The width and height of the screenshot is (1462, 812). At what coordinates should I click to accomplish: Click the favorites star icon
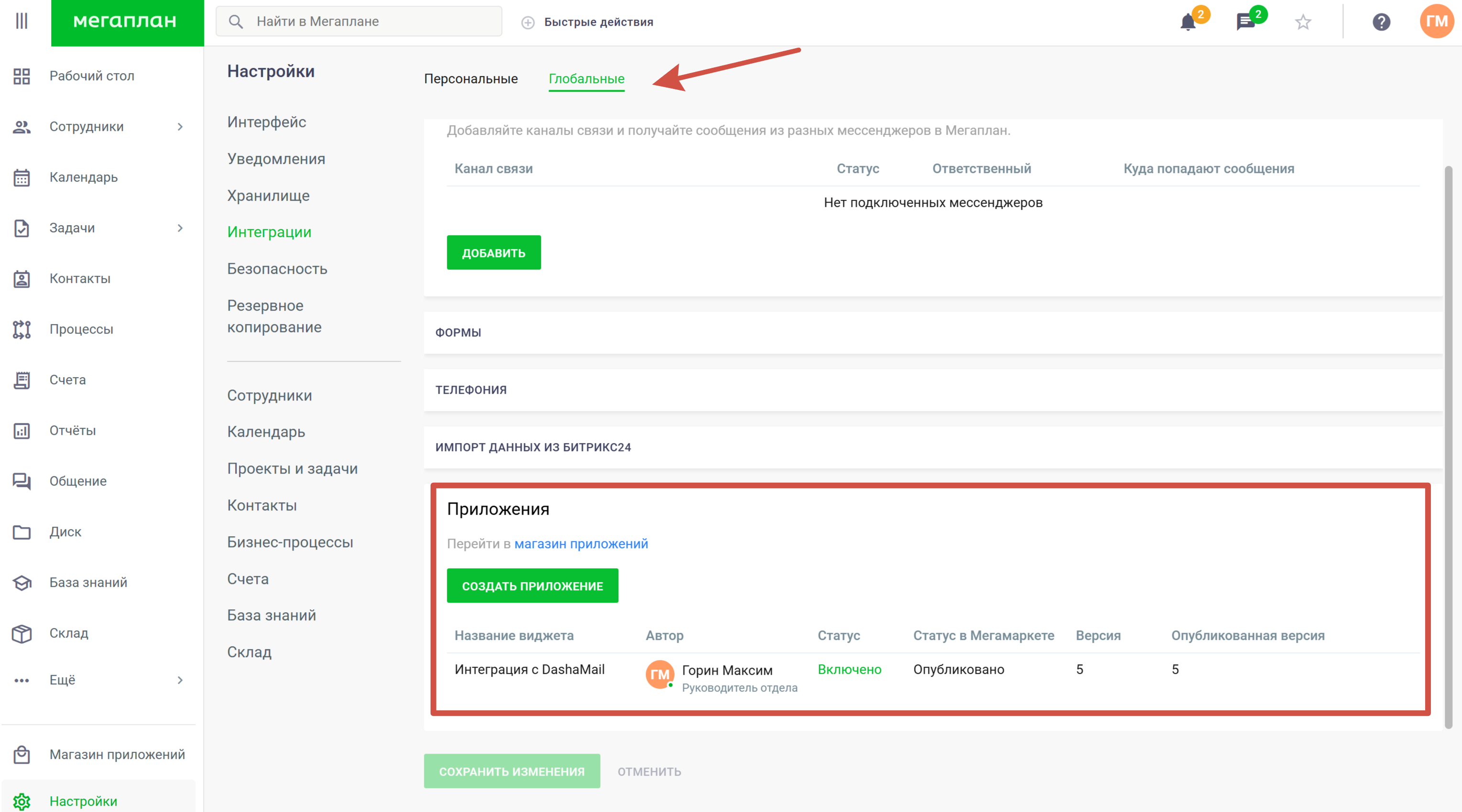1303,22
